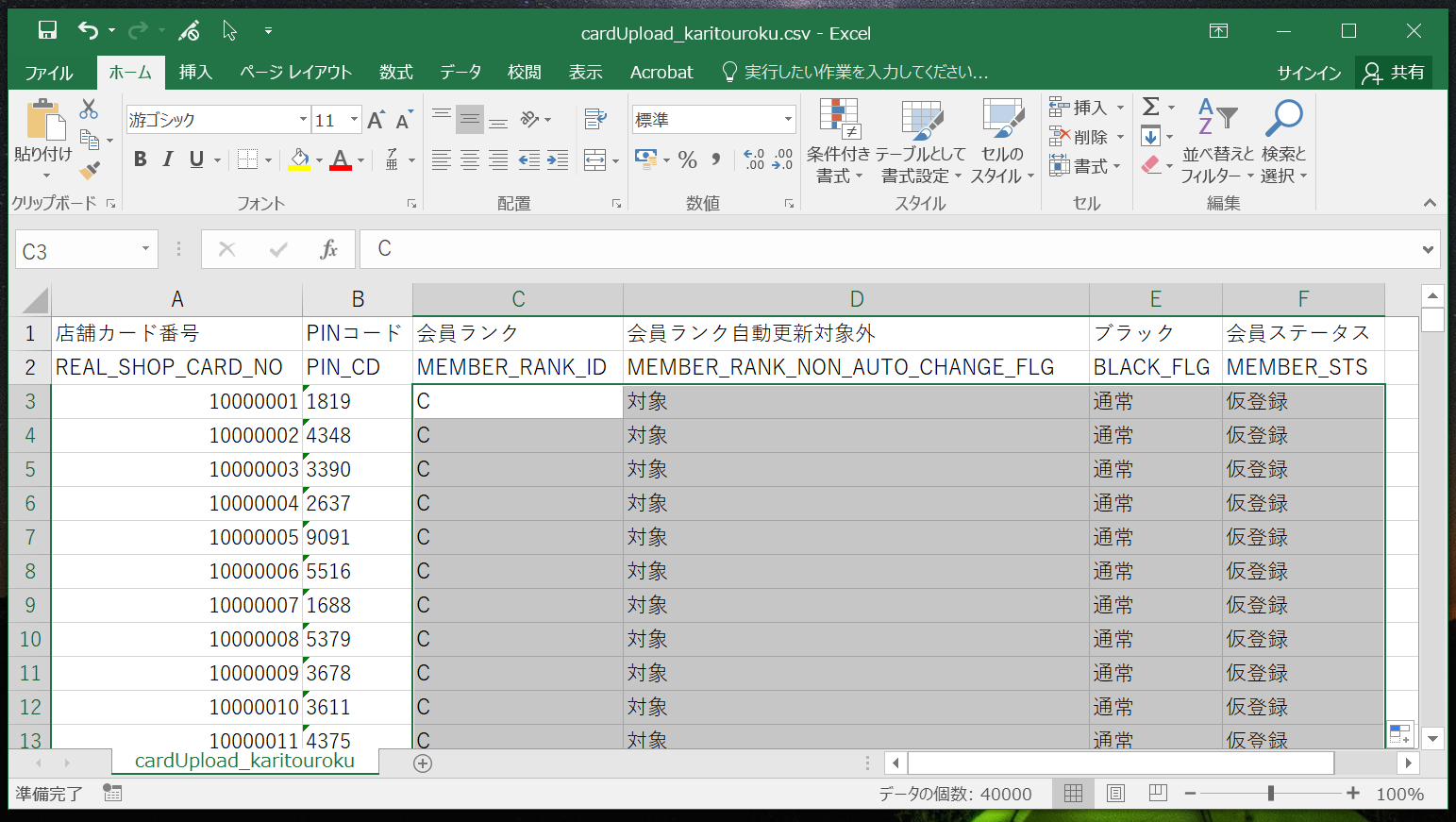Toggle Italic formatting
This screenshot has height=822, width=1456.
click(168, 159)
